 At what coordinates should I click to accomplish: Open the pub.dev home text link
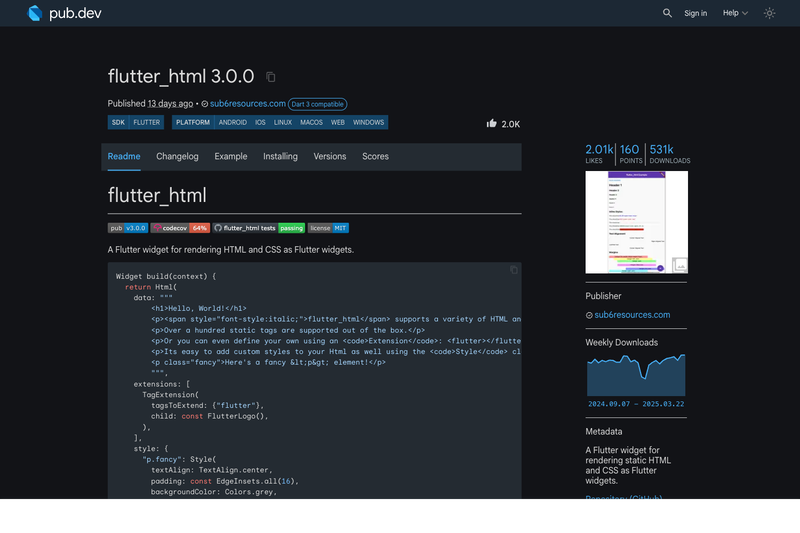click(75, 13)
